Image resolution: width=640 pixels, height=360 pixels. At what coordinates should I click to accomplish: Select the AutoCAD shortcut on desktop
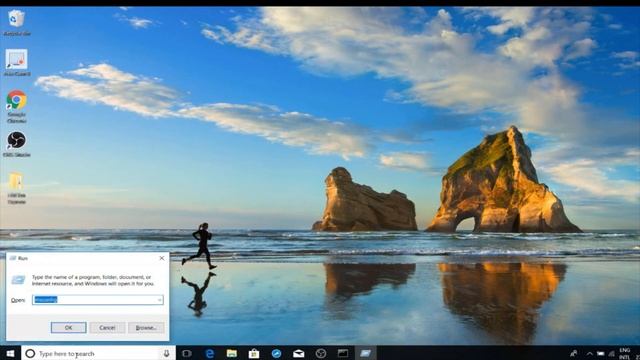[17, 62]
